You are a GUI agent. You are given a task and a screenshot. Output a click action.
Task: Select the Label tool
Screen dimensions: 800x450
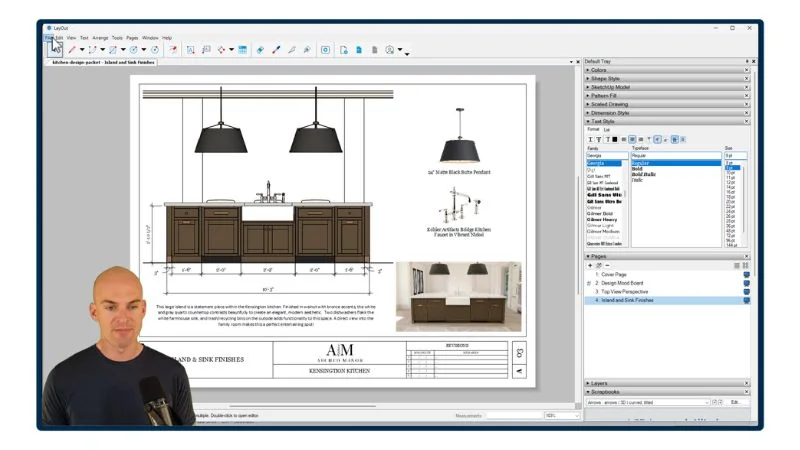pyautogui.click(x=206, y=50)
